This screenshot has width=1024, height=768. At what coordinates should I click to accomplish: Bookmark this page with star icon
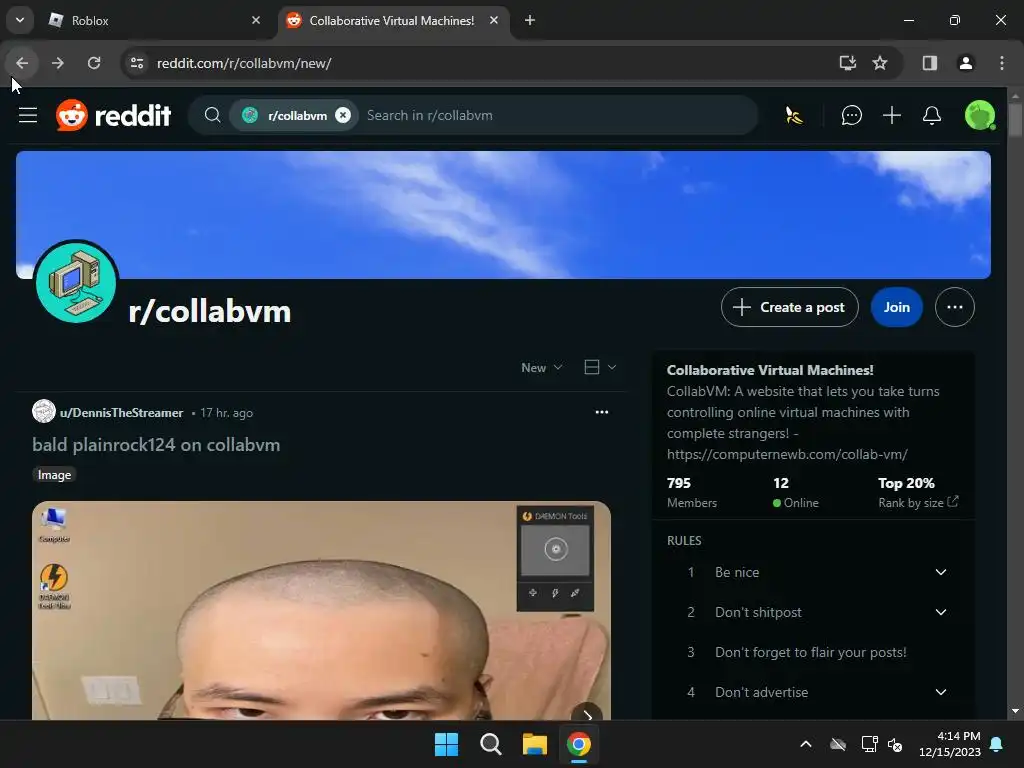(x=880, y=63)
